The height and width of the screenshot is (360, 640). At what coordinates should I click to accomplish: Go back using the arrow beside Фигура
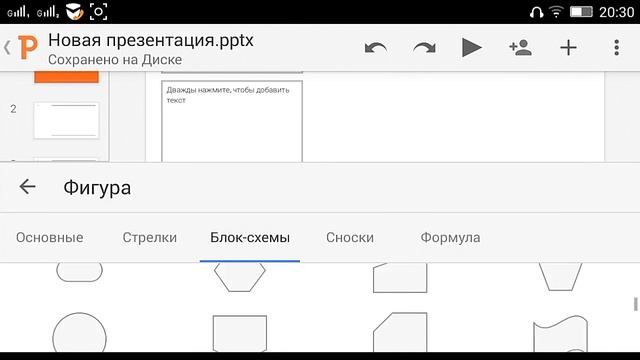tap(27, 187)
